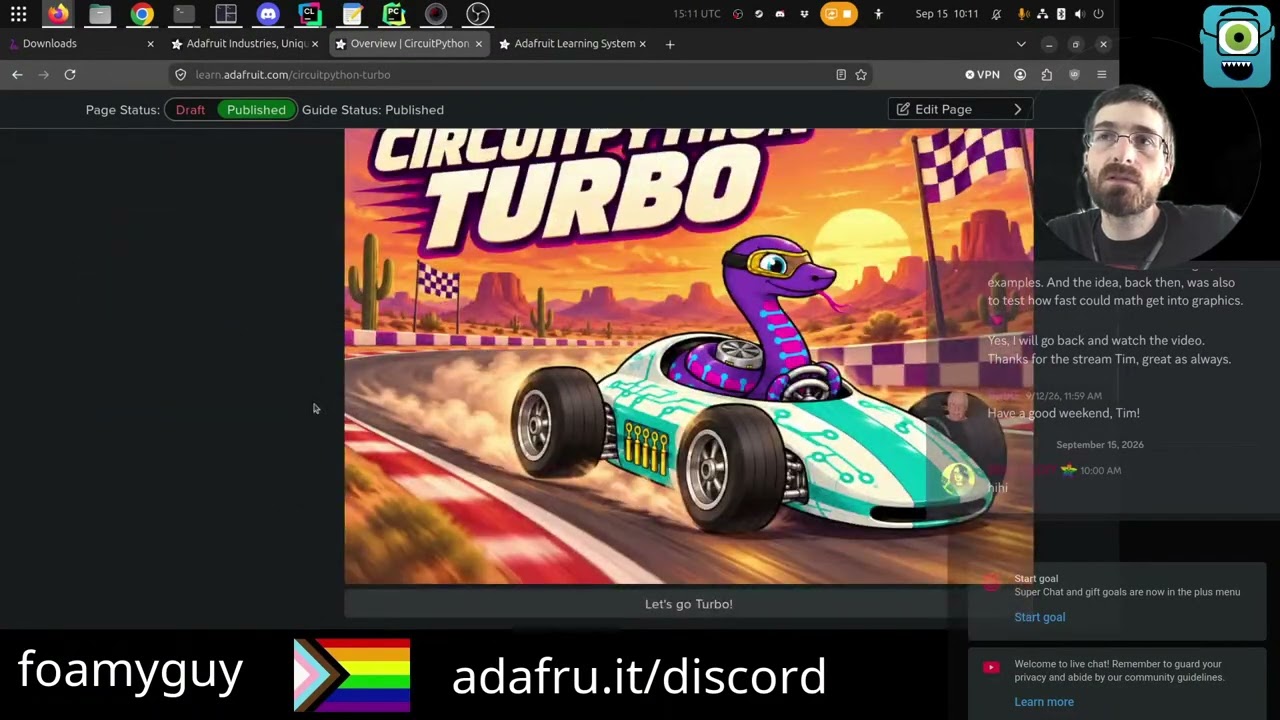Switch page status to Draft
The width and height of the screenshot is (1280, 720).
tap(190, 110)
